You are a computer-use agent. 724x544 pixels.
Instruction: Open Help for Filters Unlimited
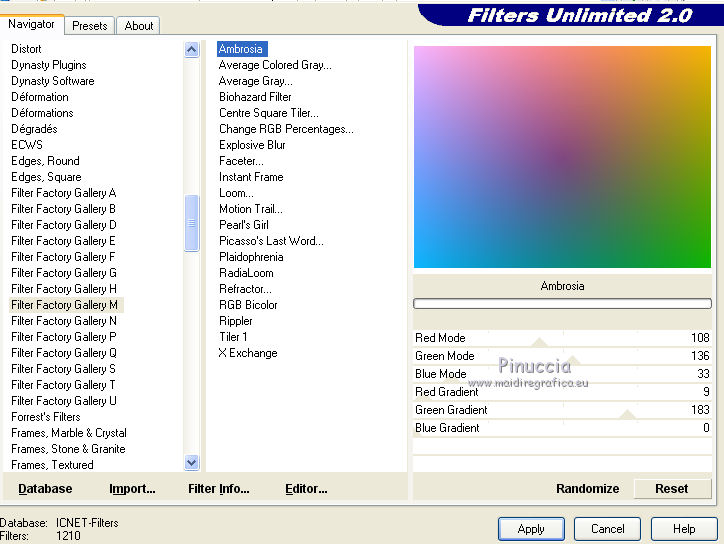[684, 529]
